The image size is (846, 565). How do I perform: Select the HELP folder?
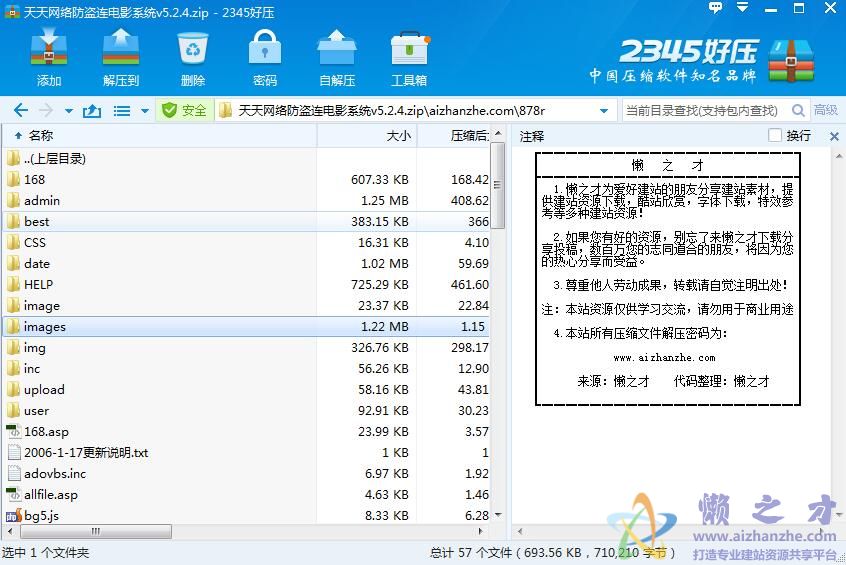[246, 284]
